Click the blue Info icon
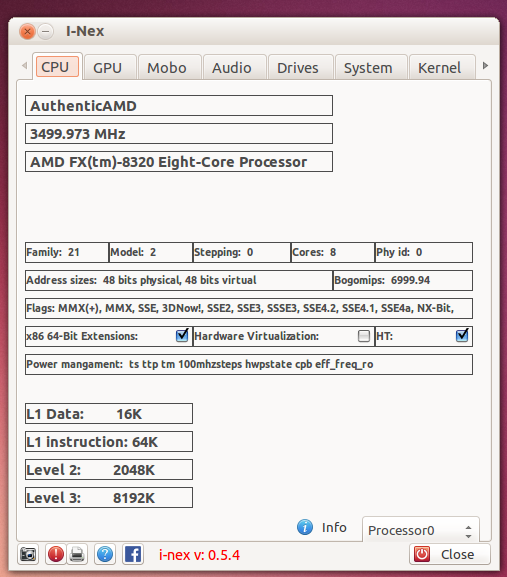The image size is (507, 577). click(x=305, y=527)
